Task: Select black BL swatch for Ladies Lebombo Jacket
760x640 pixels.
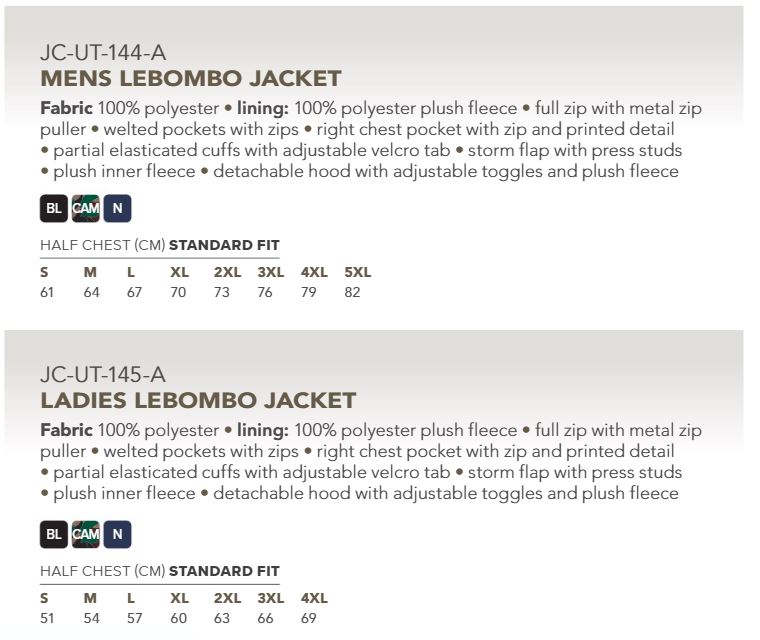Action: pos(53,534)
